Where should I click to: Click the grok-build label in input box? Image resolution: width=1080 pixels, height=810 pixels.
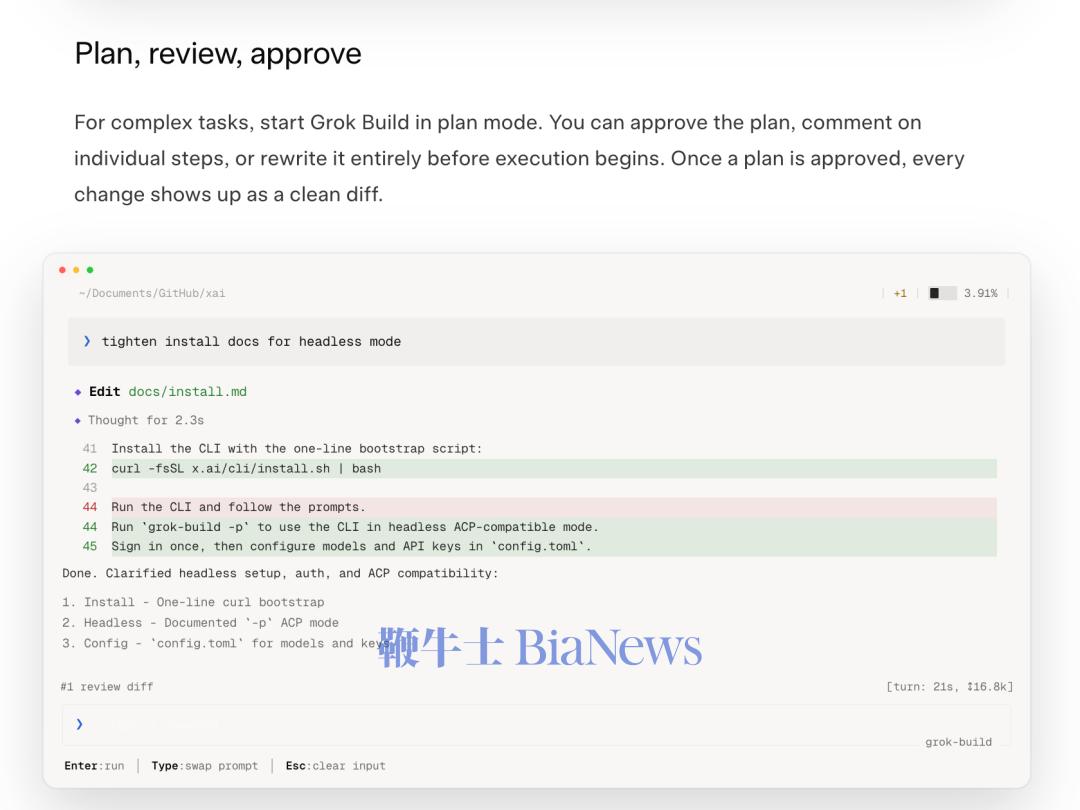[x=958, y=742]
